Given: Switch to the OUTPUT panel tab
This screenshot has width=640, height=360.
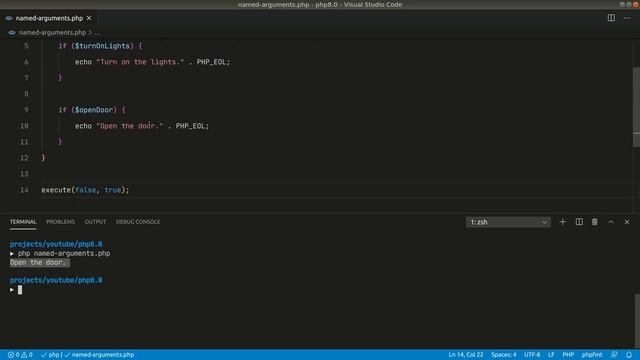Looking at the screenshot, I should (95, 222).
